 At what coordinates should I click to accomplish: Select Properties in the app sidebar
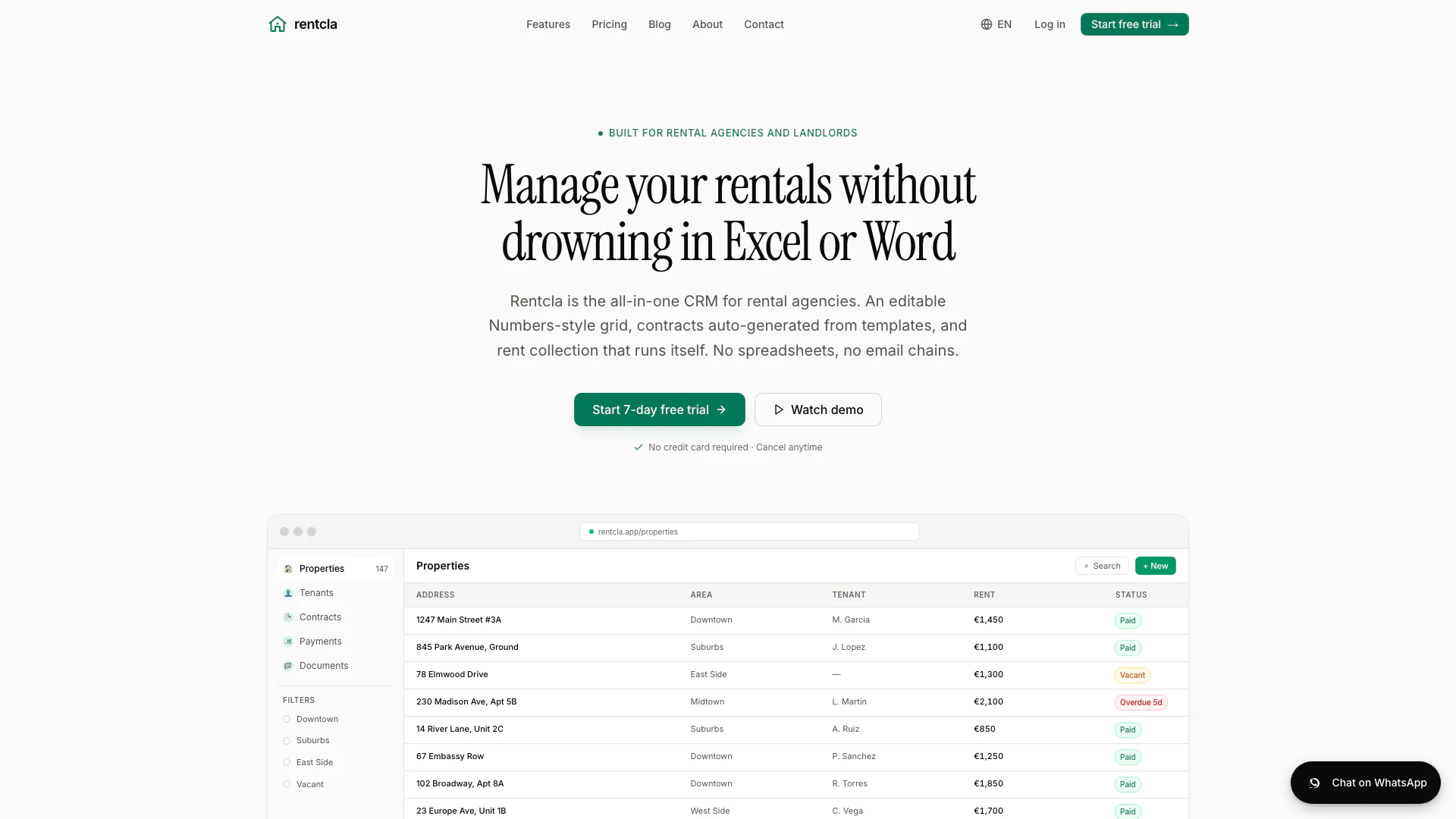335,569
